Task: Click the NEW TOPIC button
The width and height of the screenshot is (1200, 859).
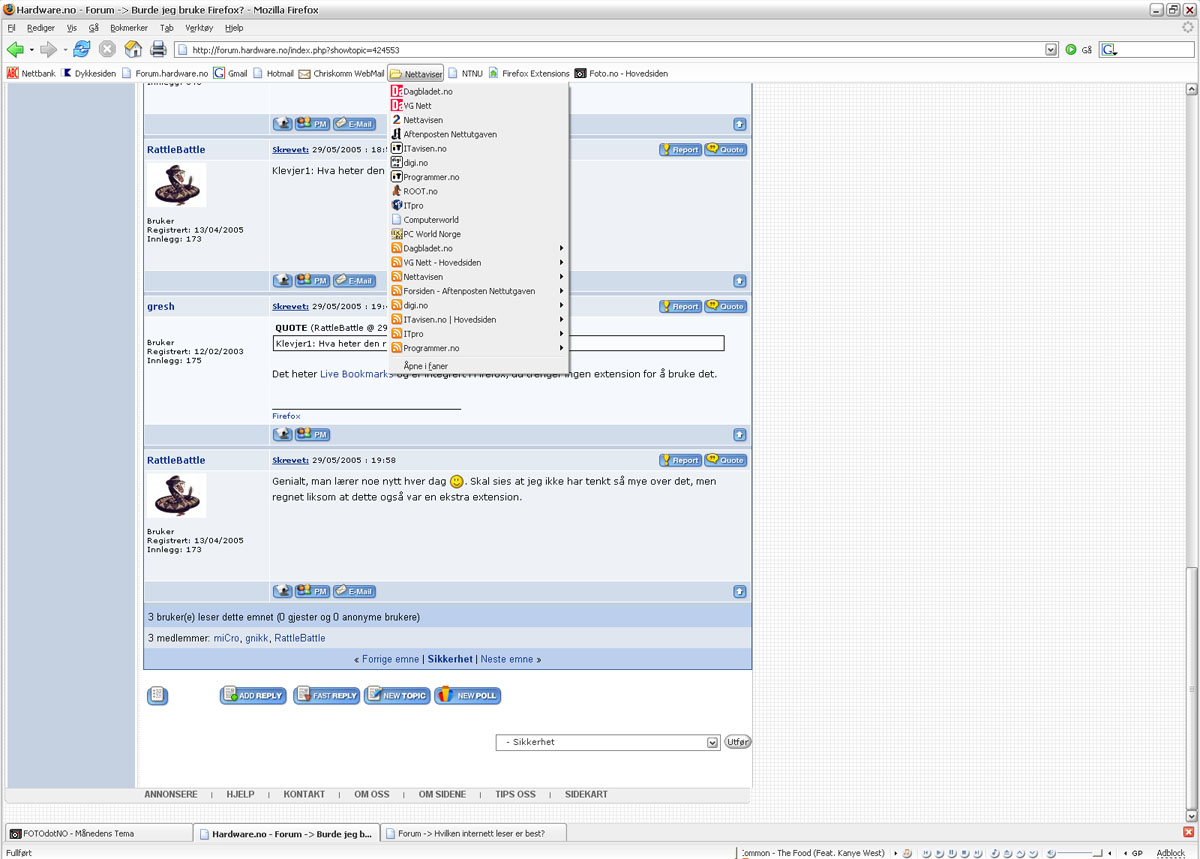Action: coord(397,695)
